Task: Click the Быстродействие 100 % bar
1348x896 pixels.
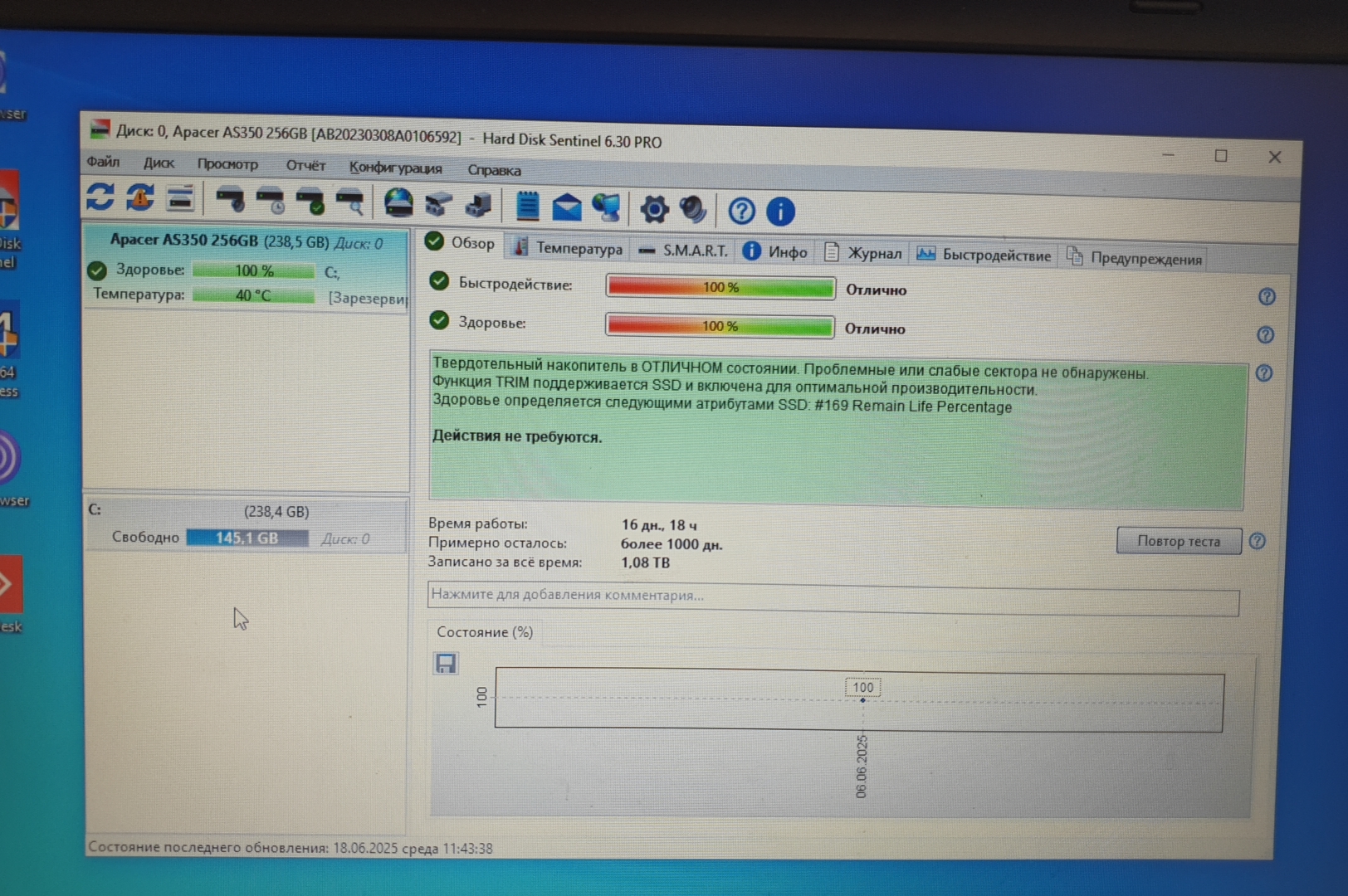Action: 720,287
